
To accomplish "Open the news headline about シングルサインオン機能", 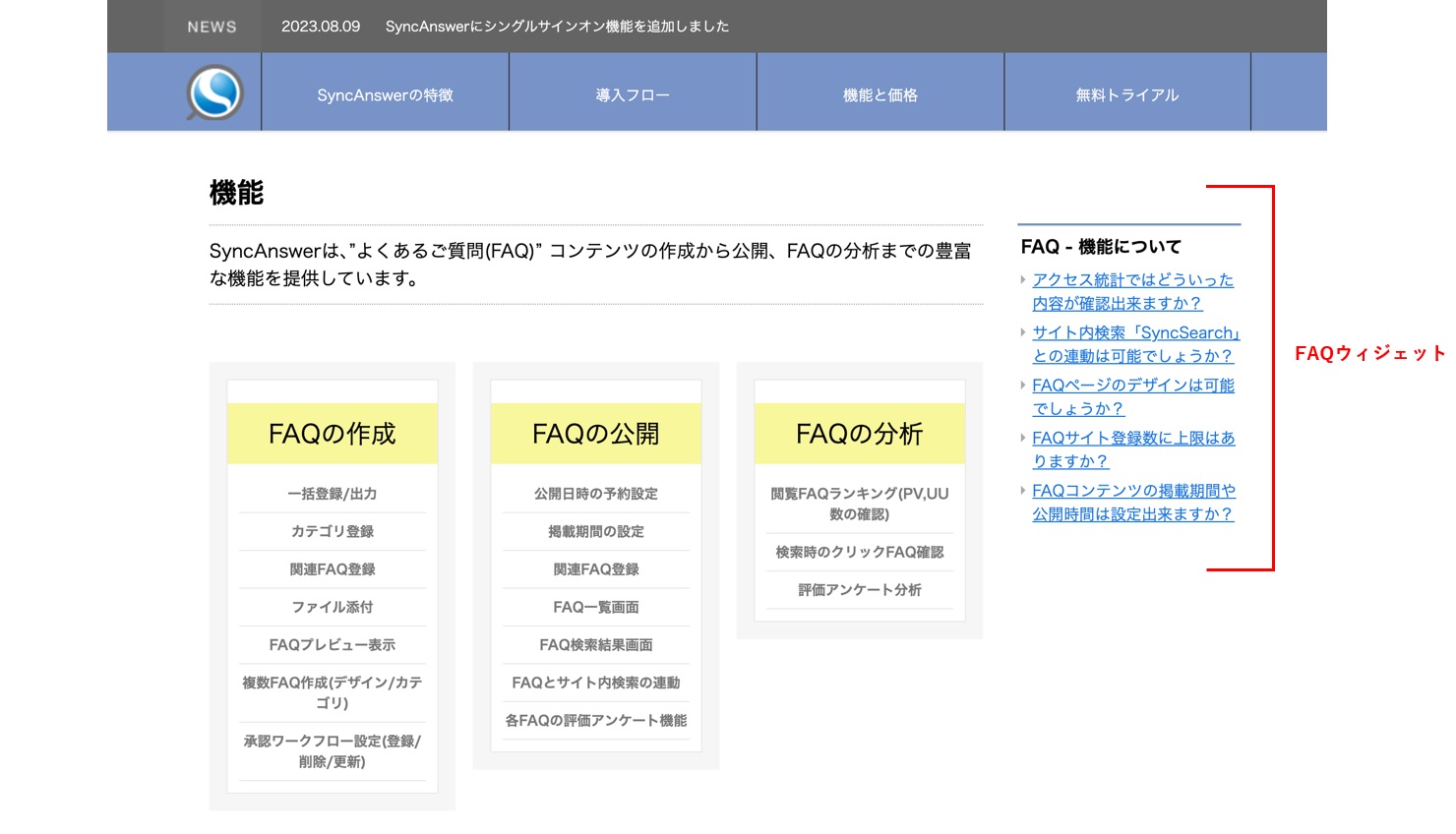I will point(557,27).
